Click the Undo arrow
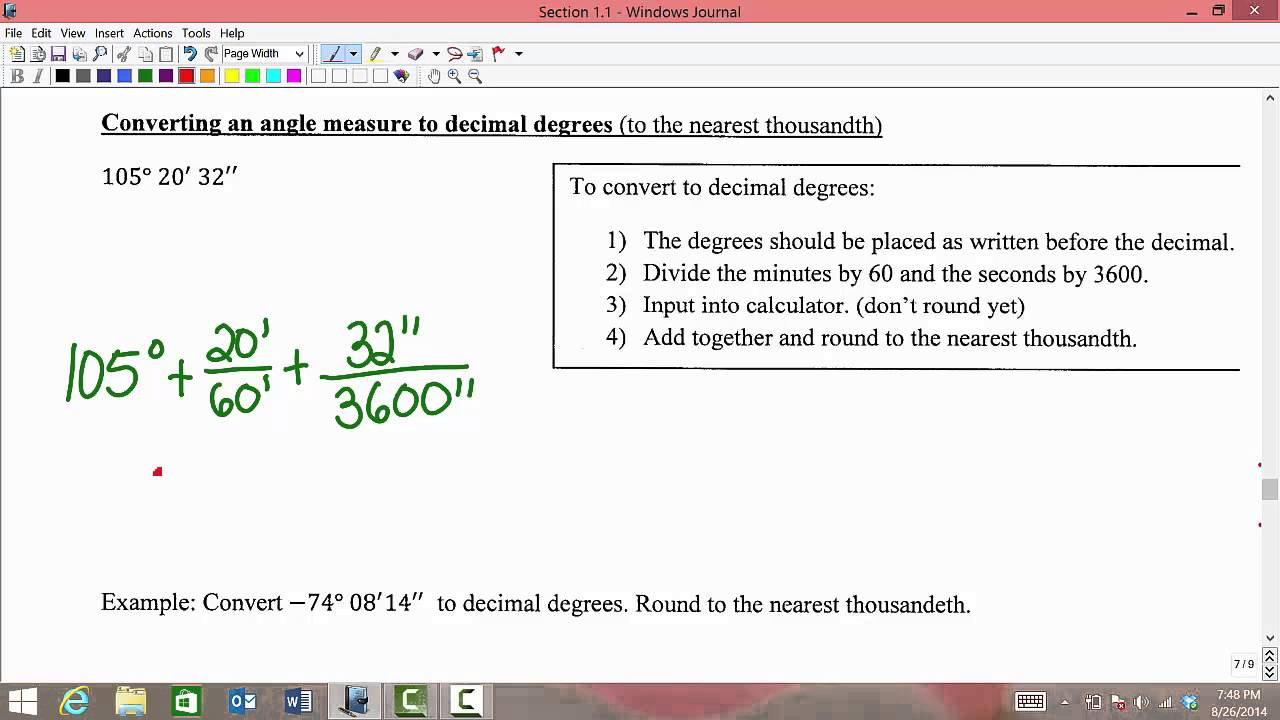Screen dimensions: 1280x720 click(x=190, y=54)
